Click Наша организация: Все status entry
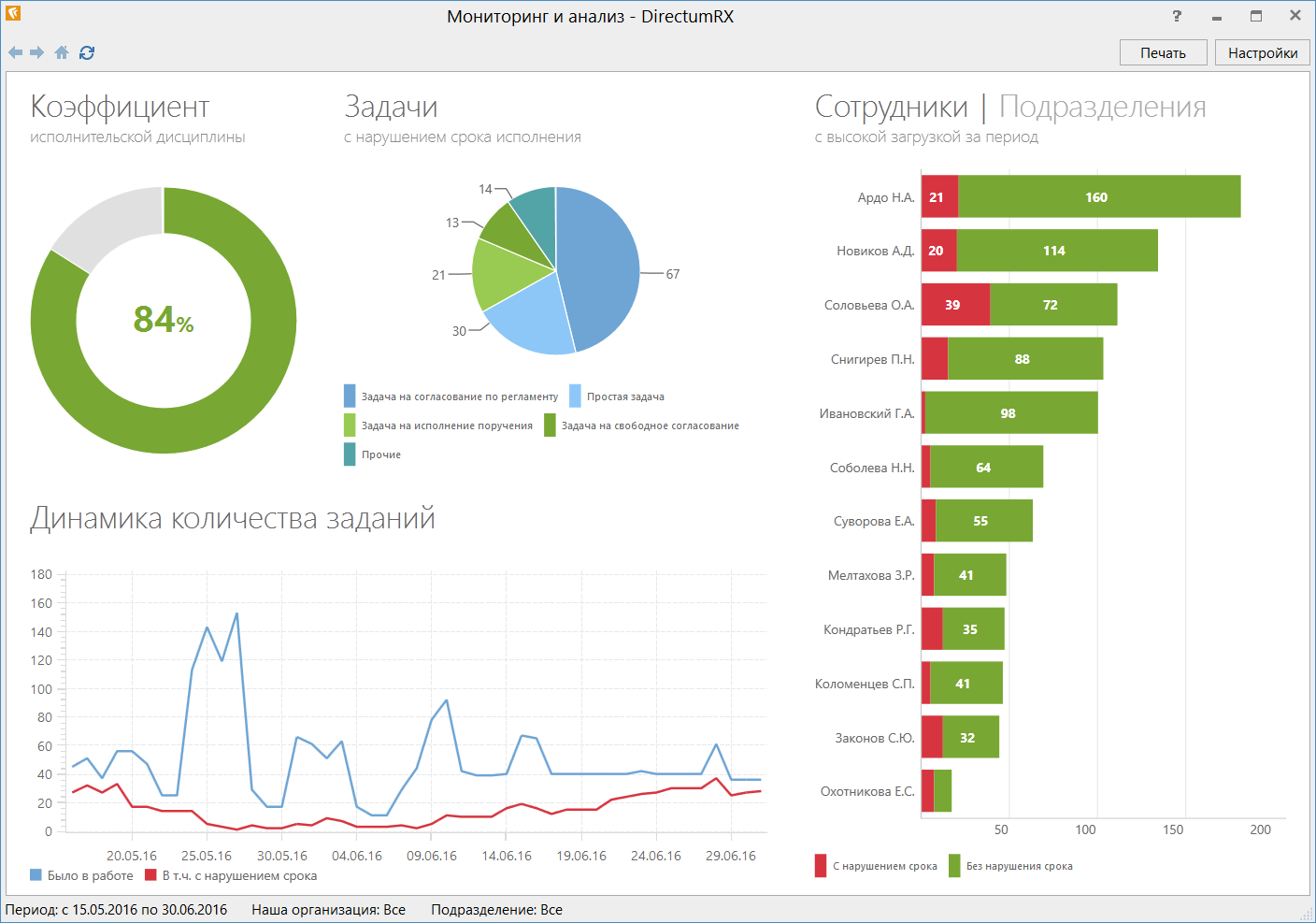The image size is (1316, 923). click(x=328, y=909)
